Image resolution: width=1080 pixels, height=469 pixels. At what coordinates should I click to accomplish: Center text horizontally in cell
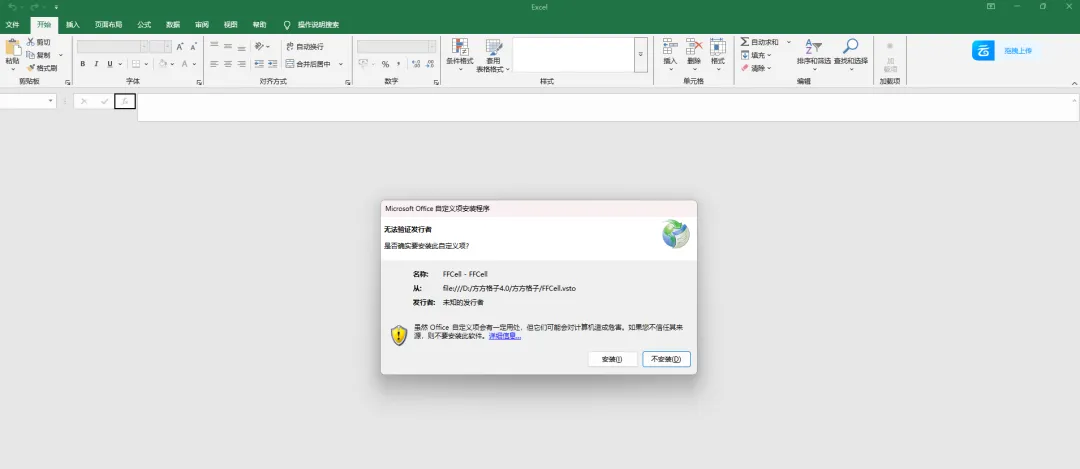pyautogui.click(x=228, y=64)
